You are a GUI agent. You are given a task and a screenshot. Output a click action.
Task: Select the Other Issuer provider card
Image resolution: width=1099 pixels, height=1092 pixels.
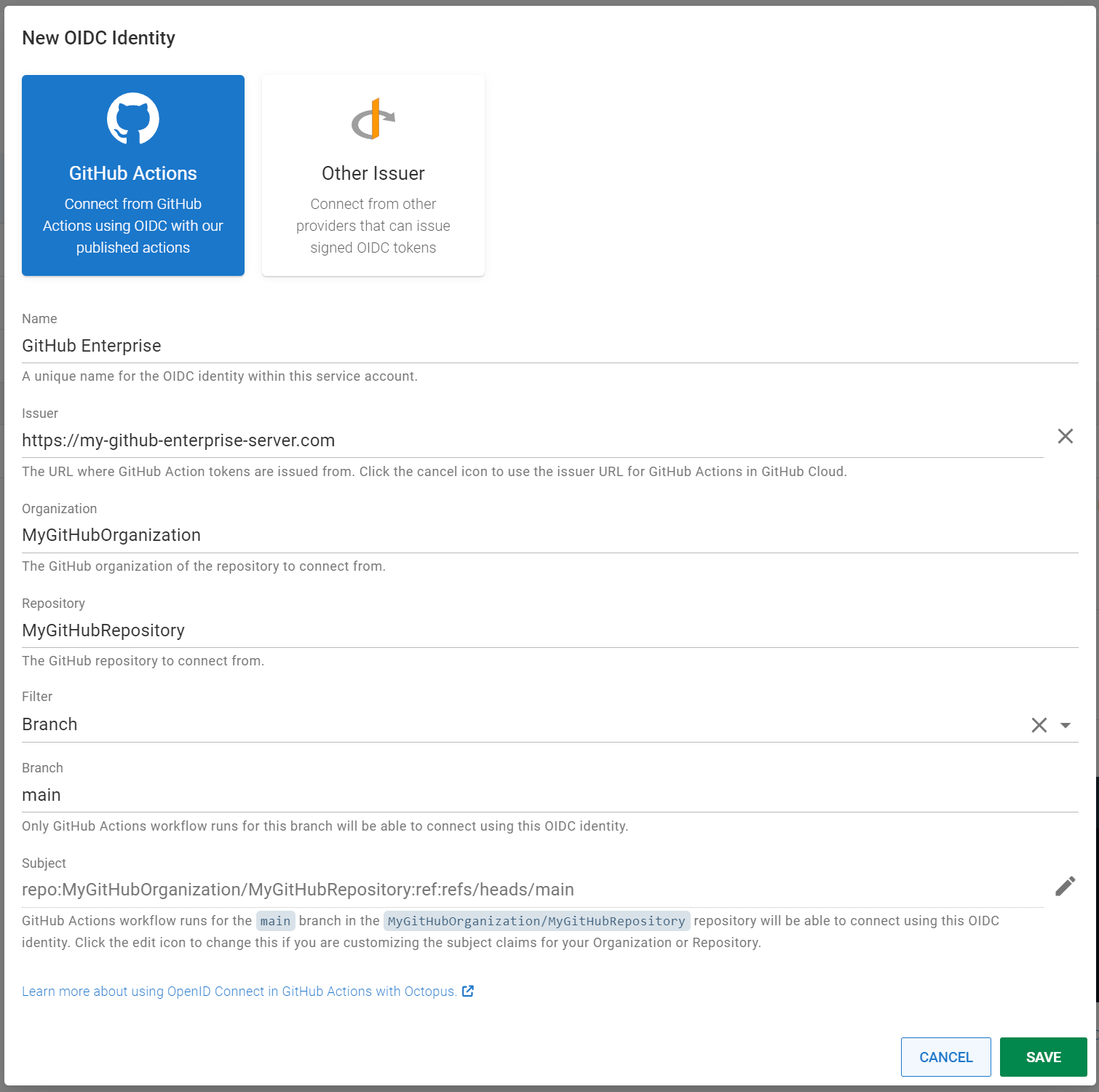[x=373, y=175]
